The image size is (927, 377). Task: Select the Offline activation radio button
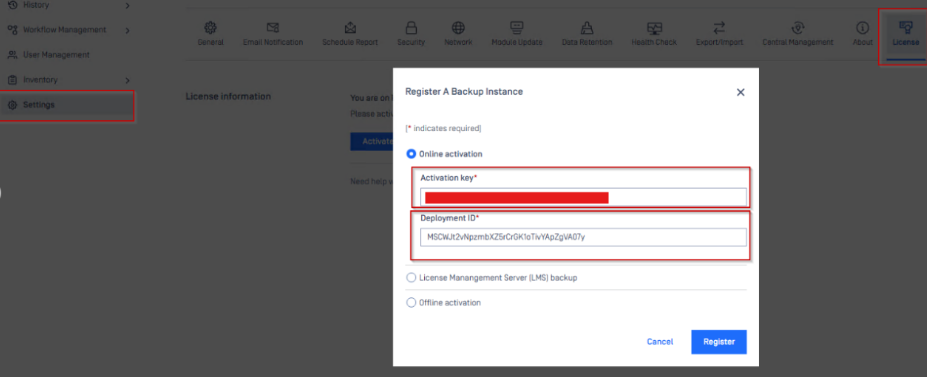coord(411,303)
